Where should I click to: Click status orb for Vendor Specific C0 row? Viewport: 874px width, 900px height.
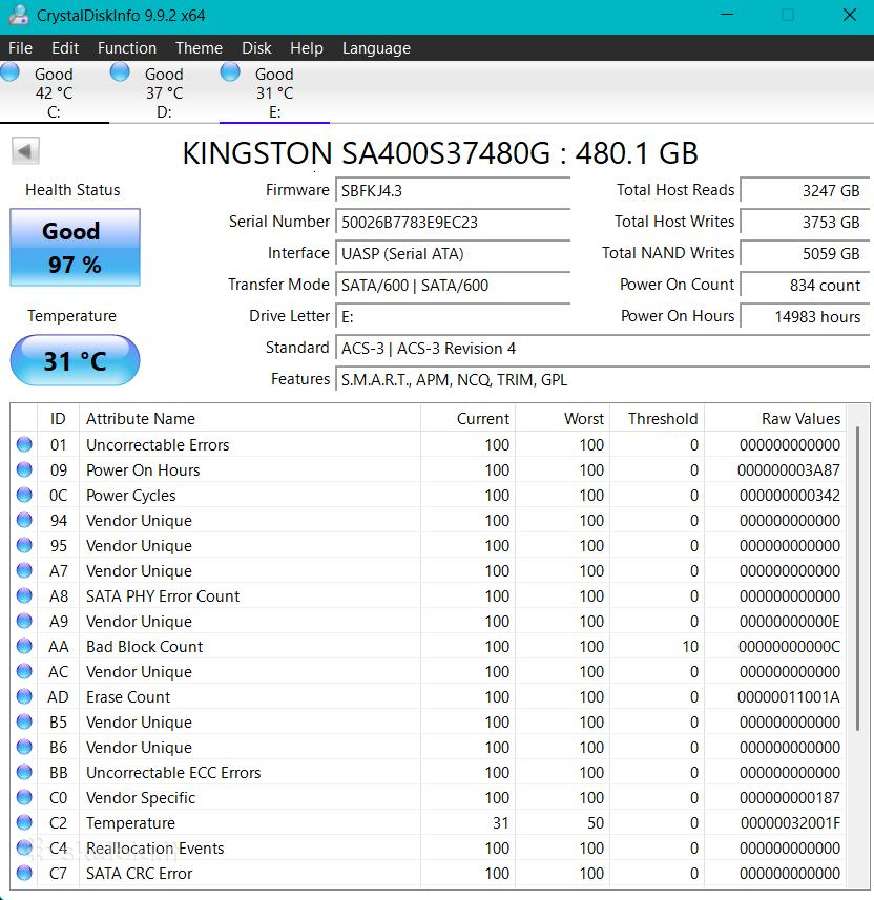tap(25, 797)
